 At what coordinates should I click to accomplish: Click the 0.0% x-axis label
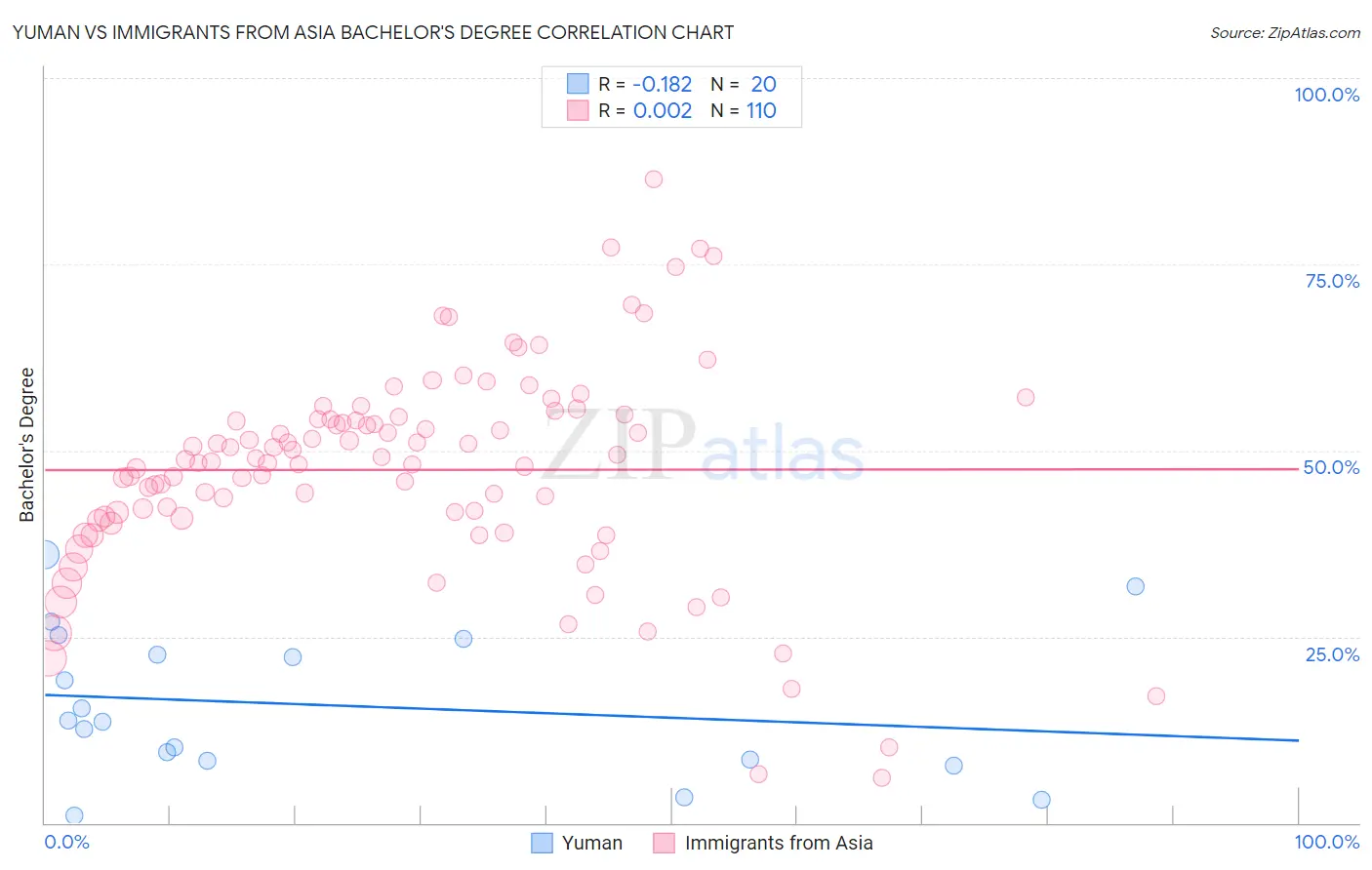66,842
